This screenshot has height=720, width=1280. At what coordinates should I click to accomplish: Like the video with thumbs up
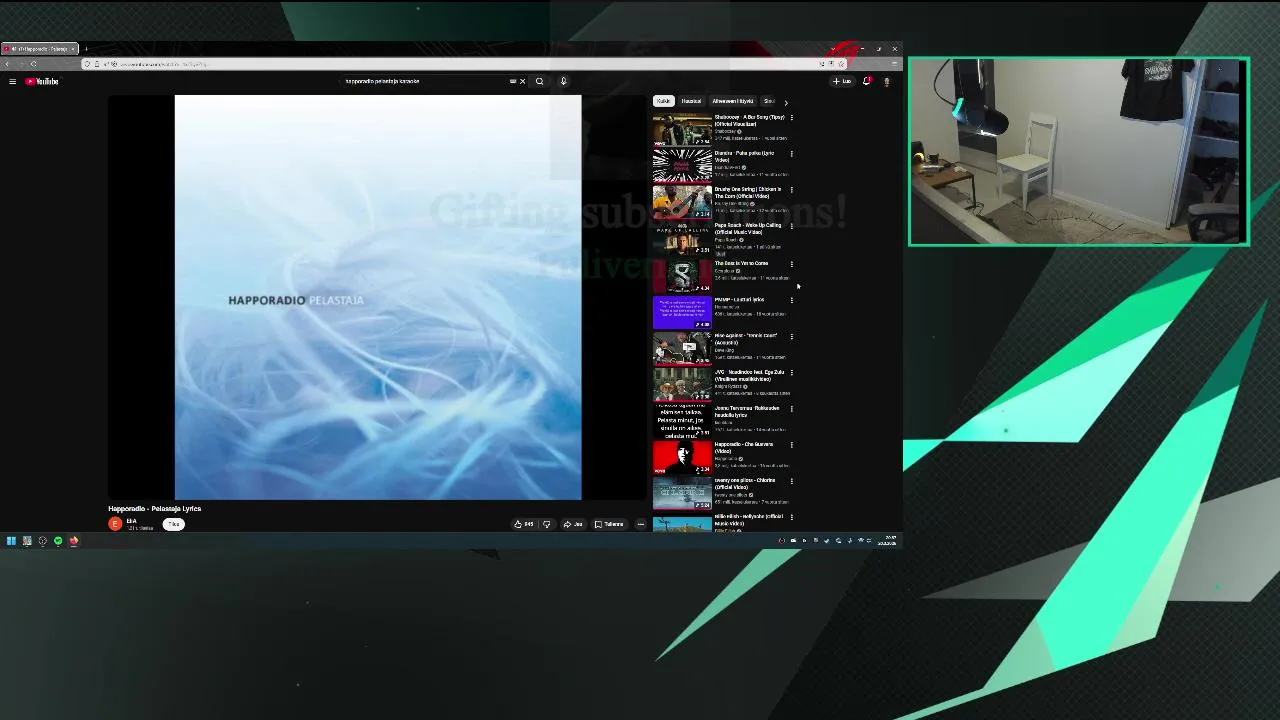pyautogui.click(x=523, y=524)
